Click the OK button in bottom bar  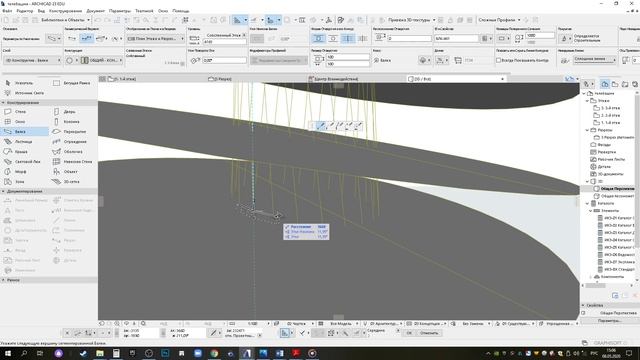(x=409, y=333)
